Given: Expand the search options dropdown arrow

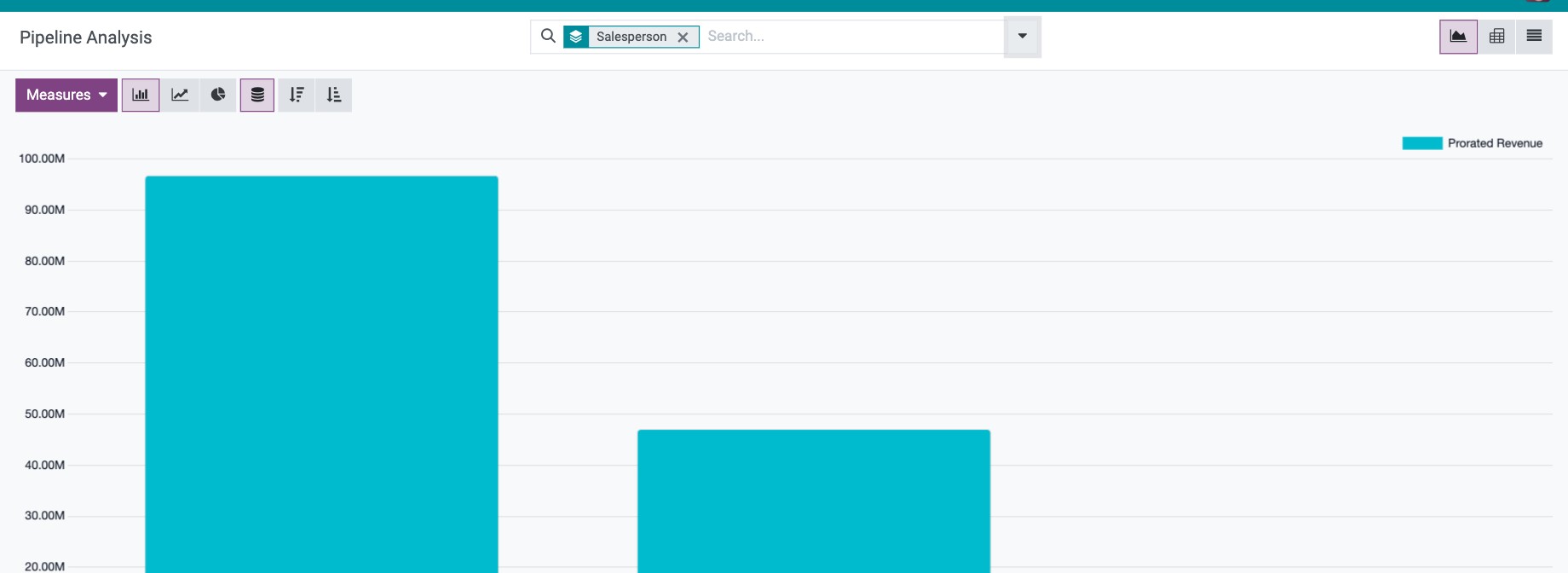Looking at the screenshot, I should tap(1023, 37).
